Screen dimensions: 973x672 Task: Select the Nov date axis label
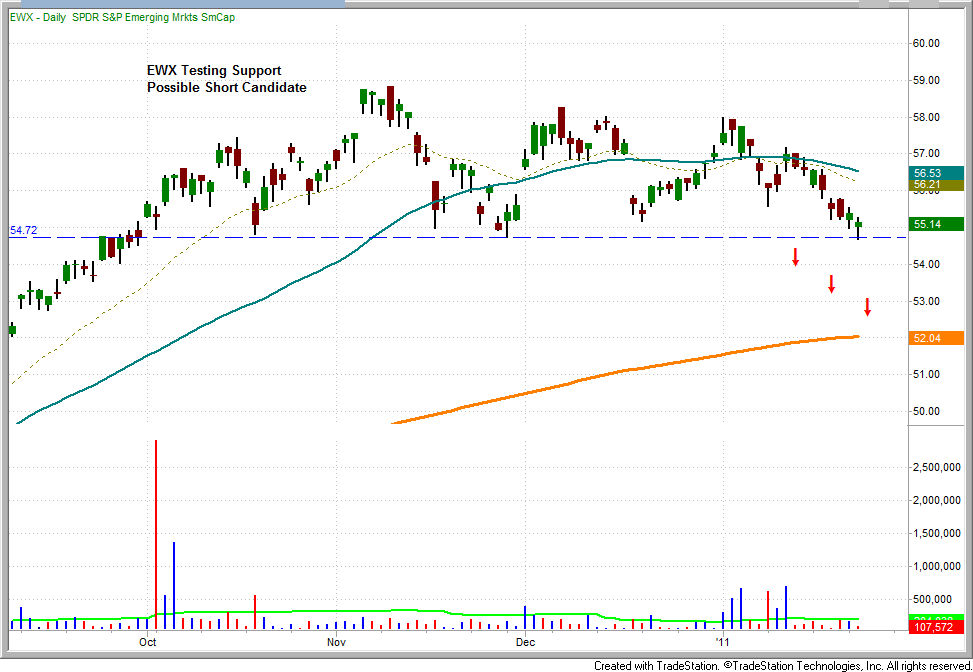336,642
